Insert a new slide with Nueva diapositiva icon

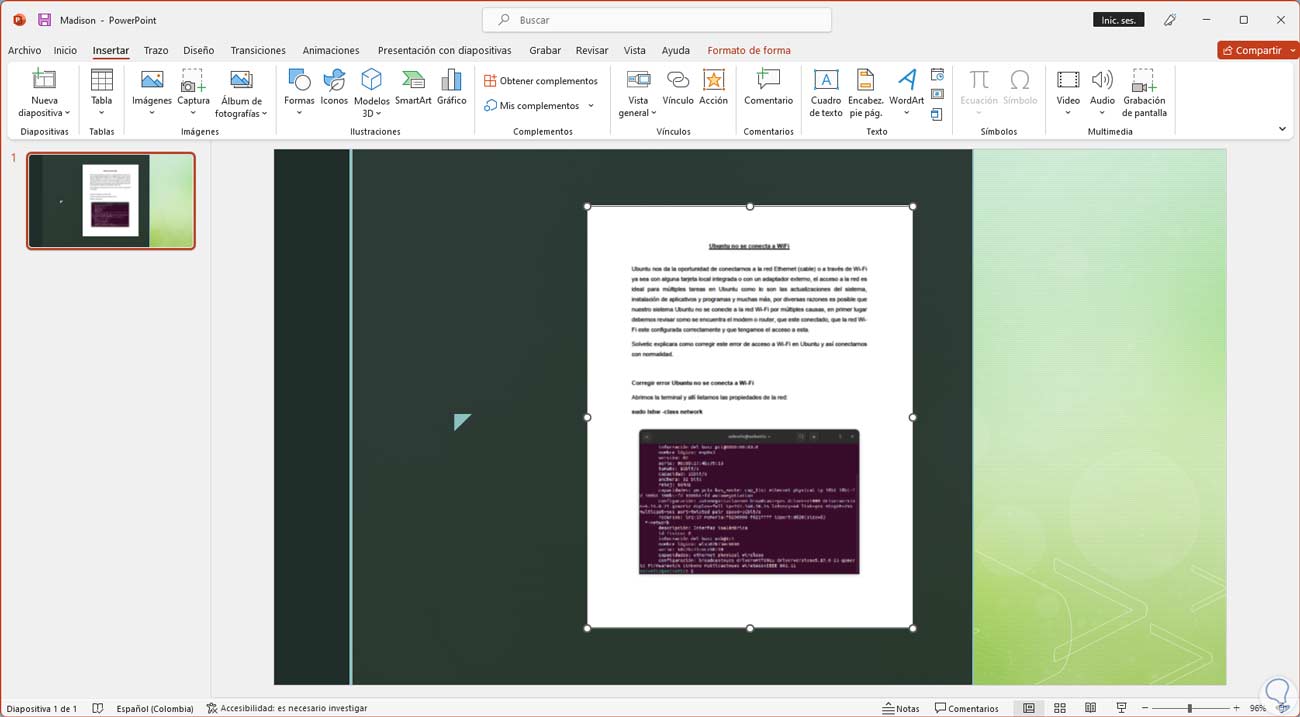tap(44, 81)
